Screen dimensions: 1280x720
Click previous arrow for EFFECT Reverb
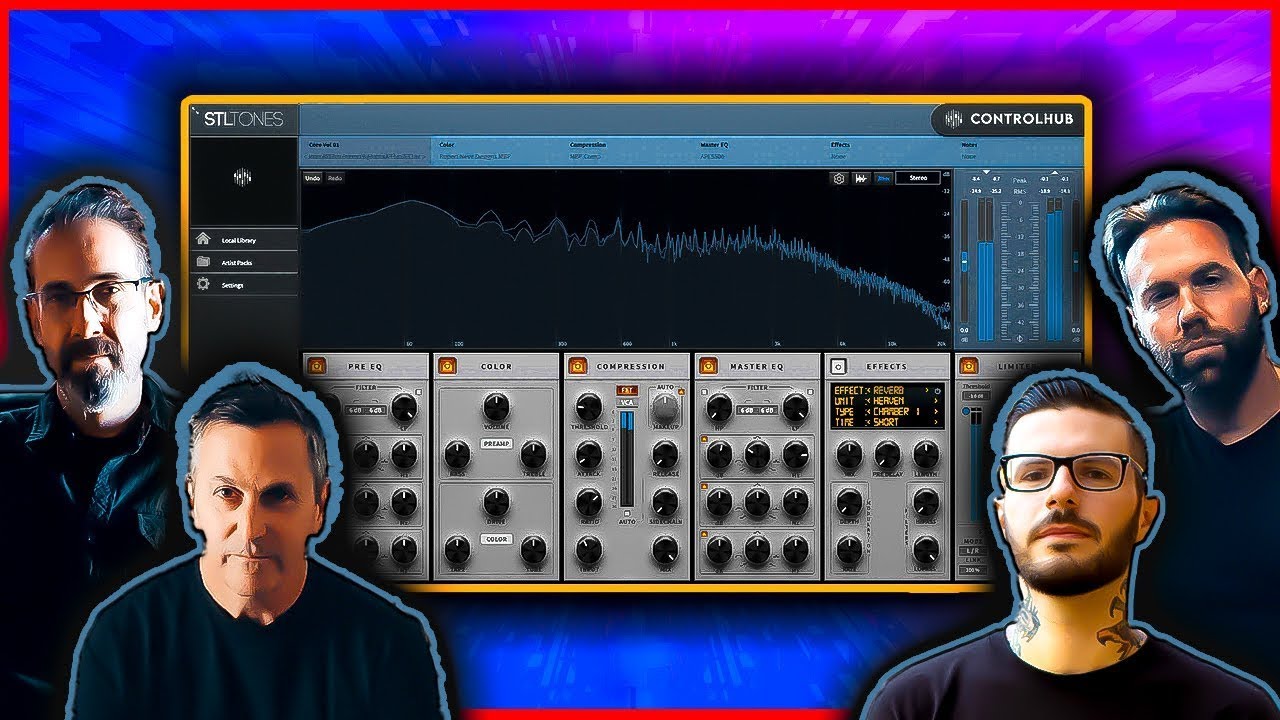click(x=868, y=390)
